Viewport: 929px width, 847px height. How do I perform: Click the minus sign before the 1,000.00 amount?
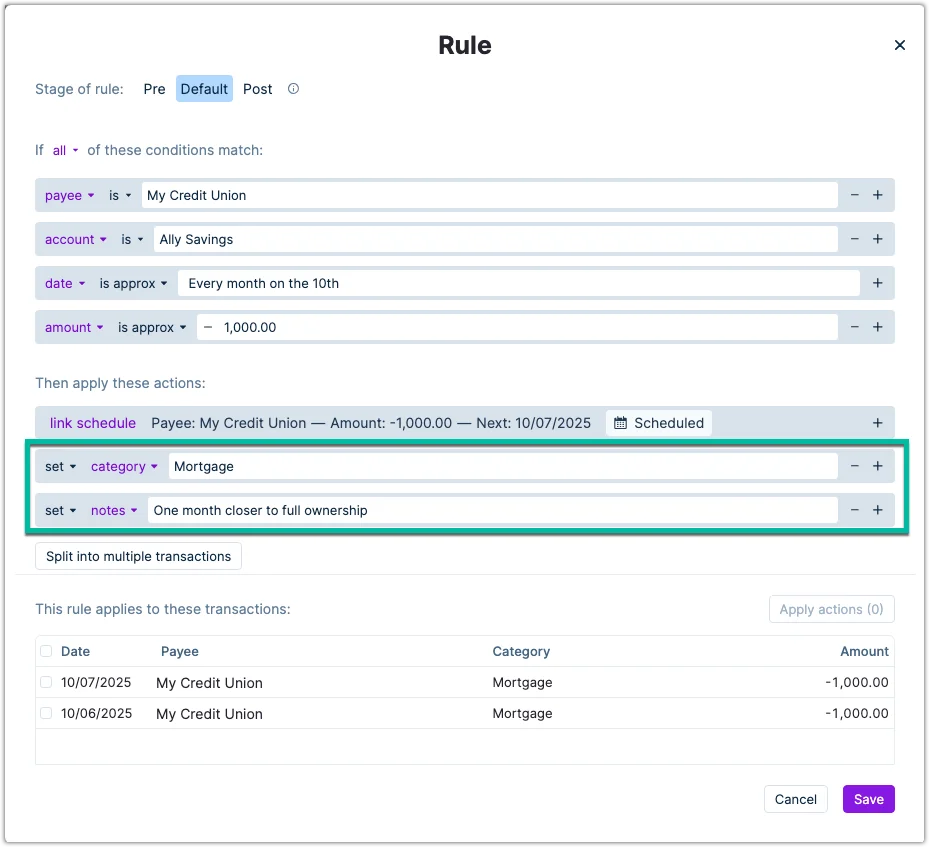[208, 327]
